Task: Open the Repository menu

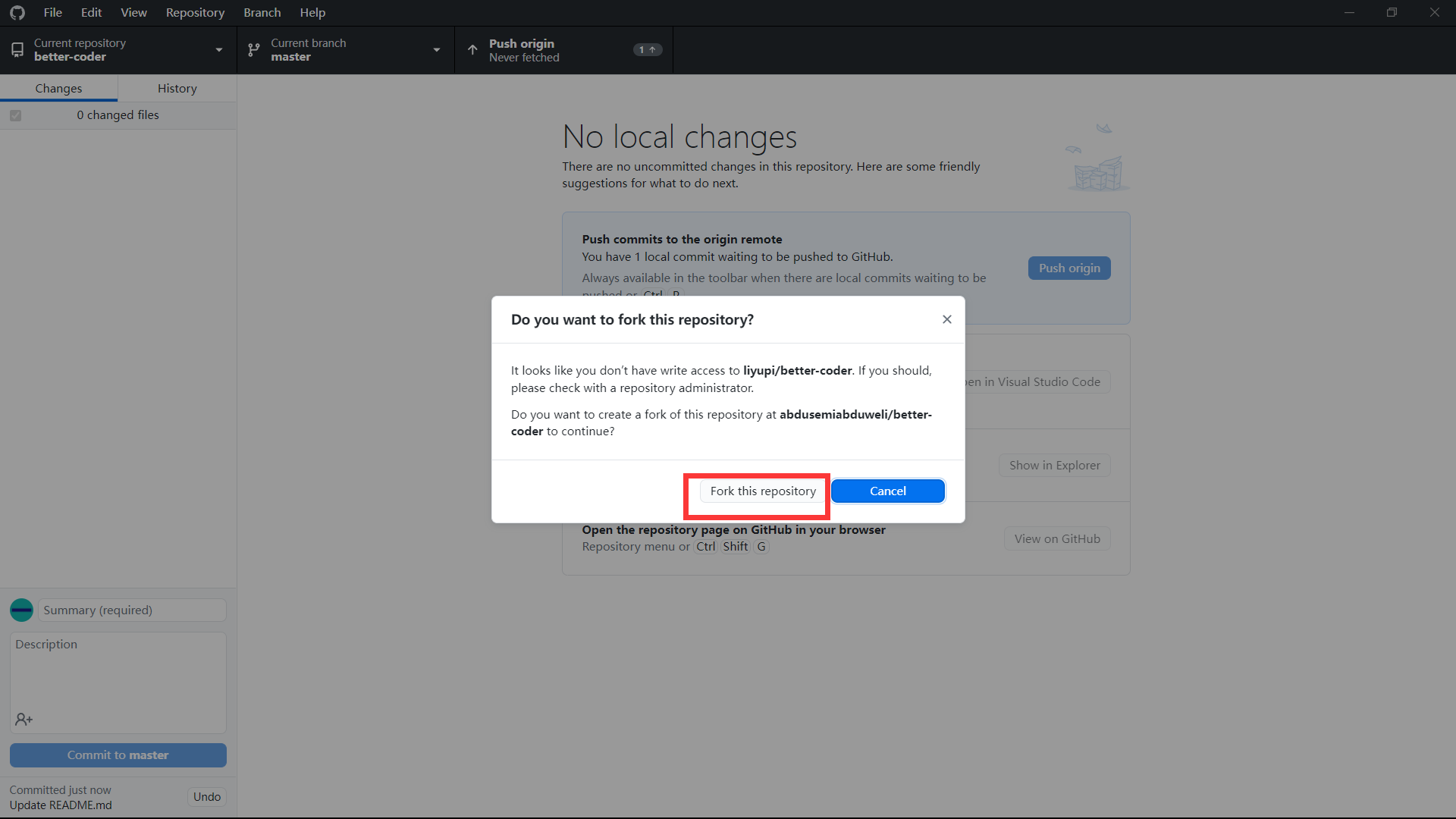Action: [195, 13]
